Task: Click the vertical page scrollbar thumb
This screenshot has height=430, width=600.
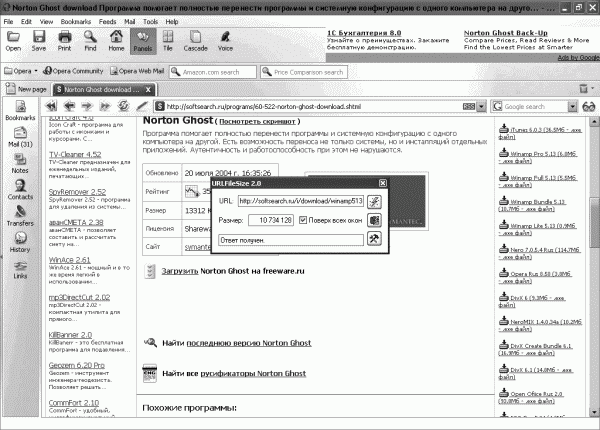Action: pyautogui.click(x=594, y=222)
